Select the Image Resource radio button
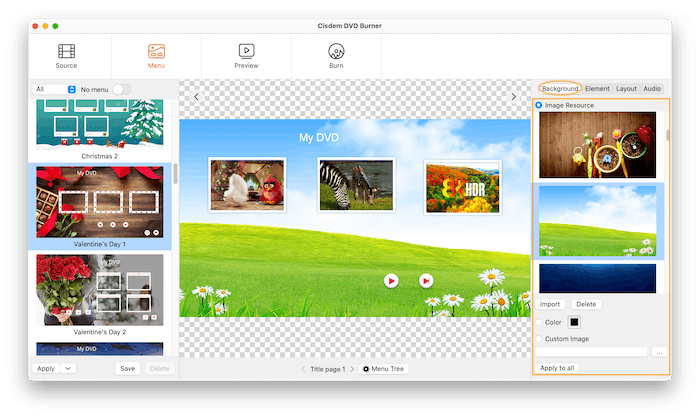The width and height of the screenshot is (700, 418). click(540, 104)
